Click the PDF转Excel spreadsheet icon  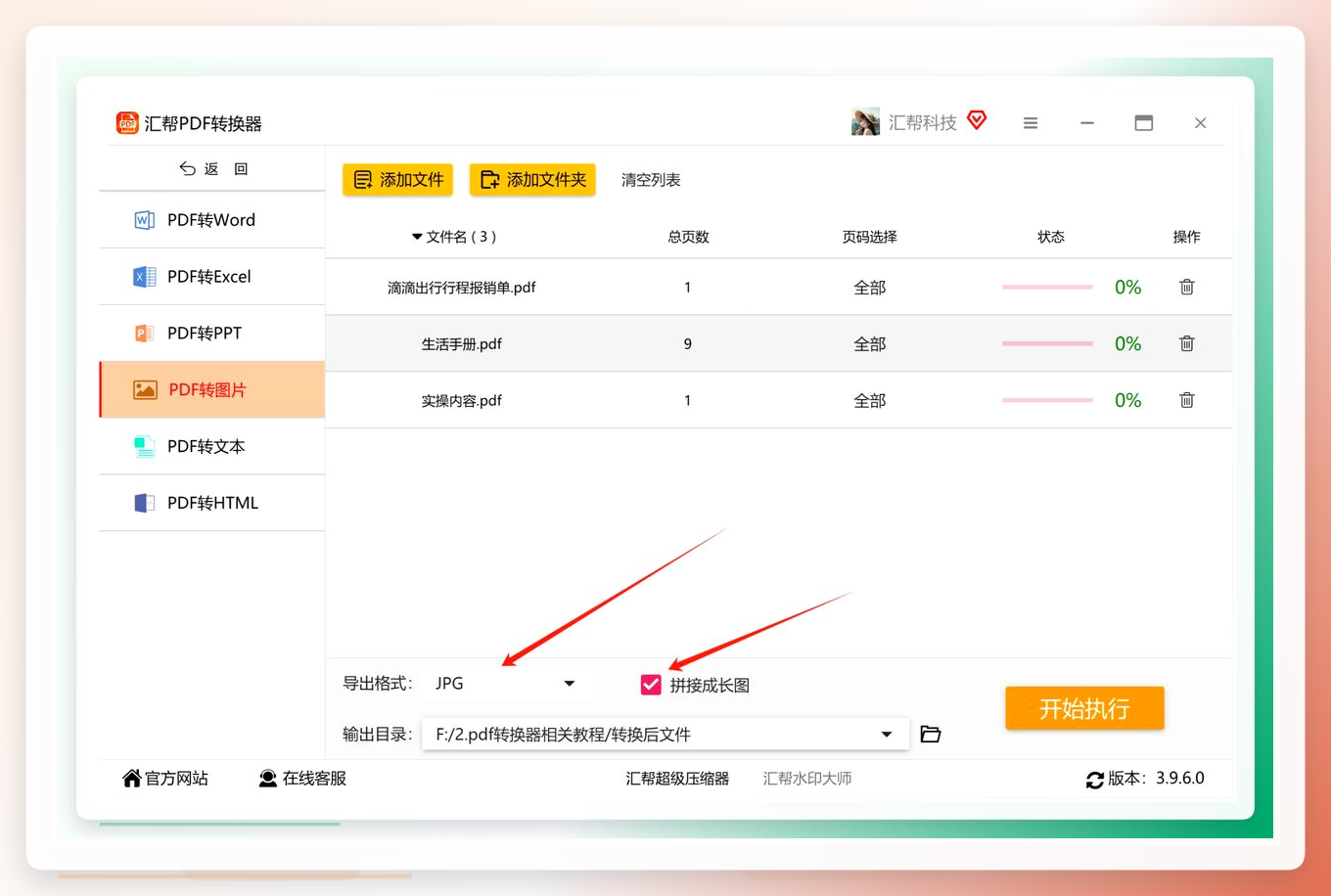pos(144,277)
